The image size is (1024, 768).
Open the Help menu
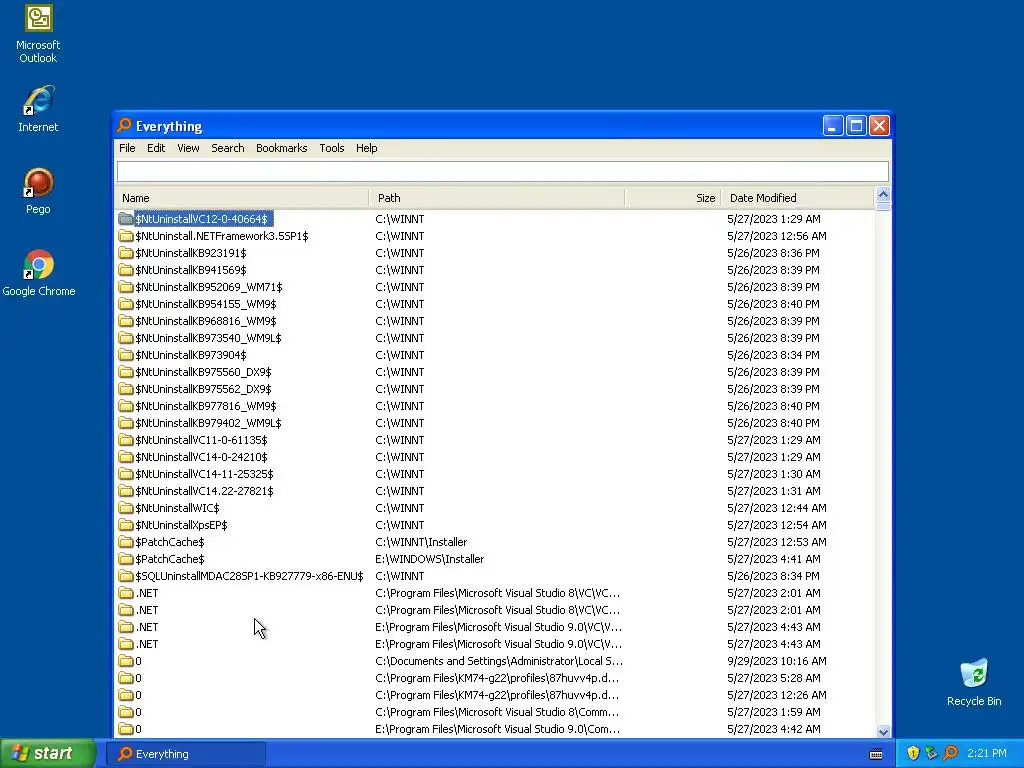366,148
